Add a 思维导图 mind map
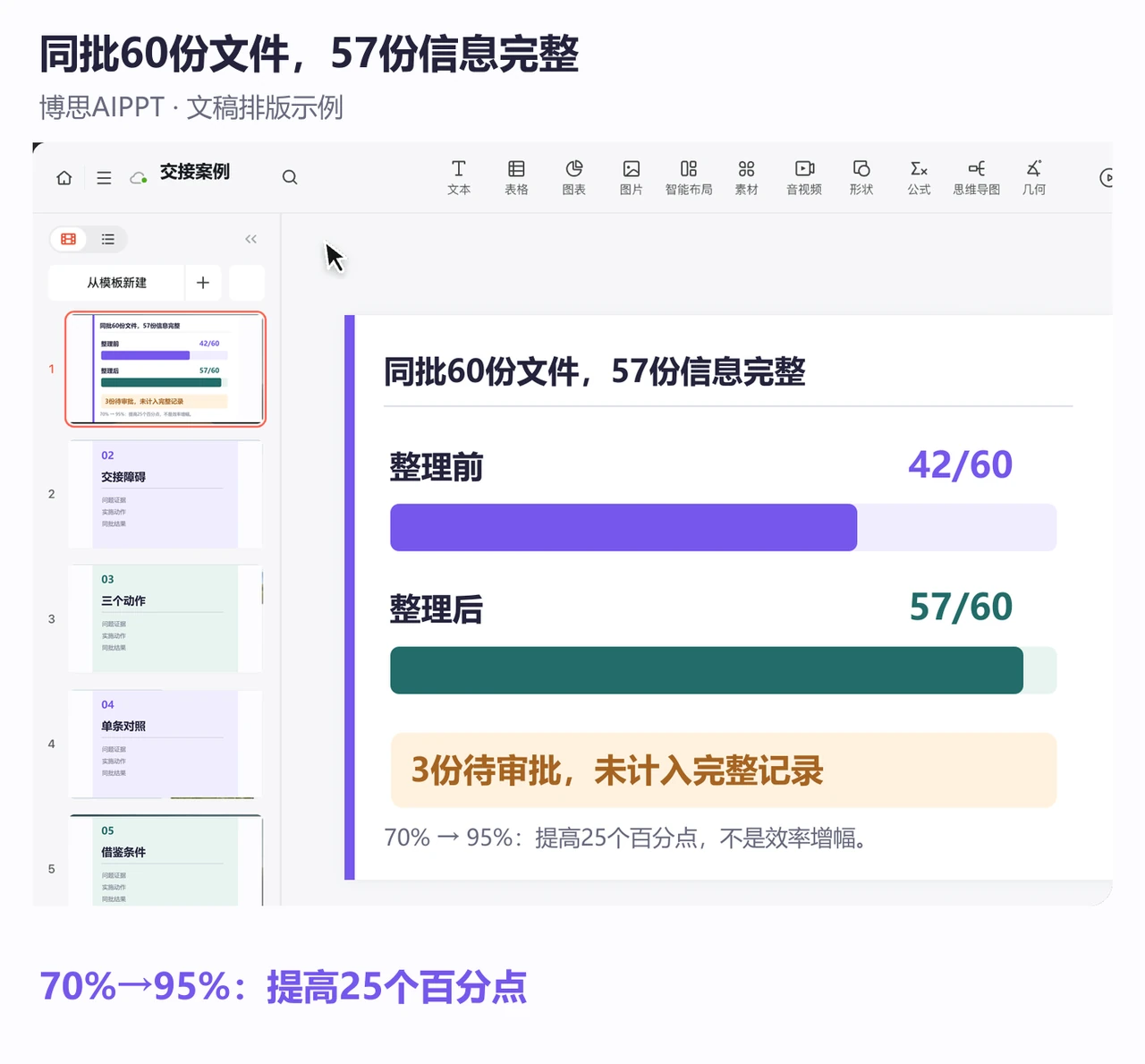Viewport: 1145px width, 1064px height. pos(977,177)
